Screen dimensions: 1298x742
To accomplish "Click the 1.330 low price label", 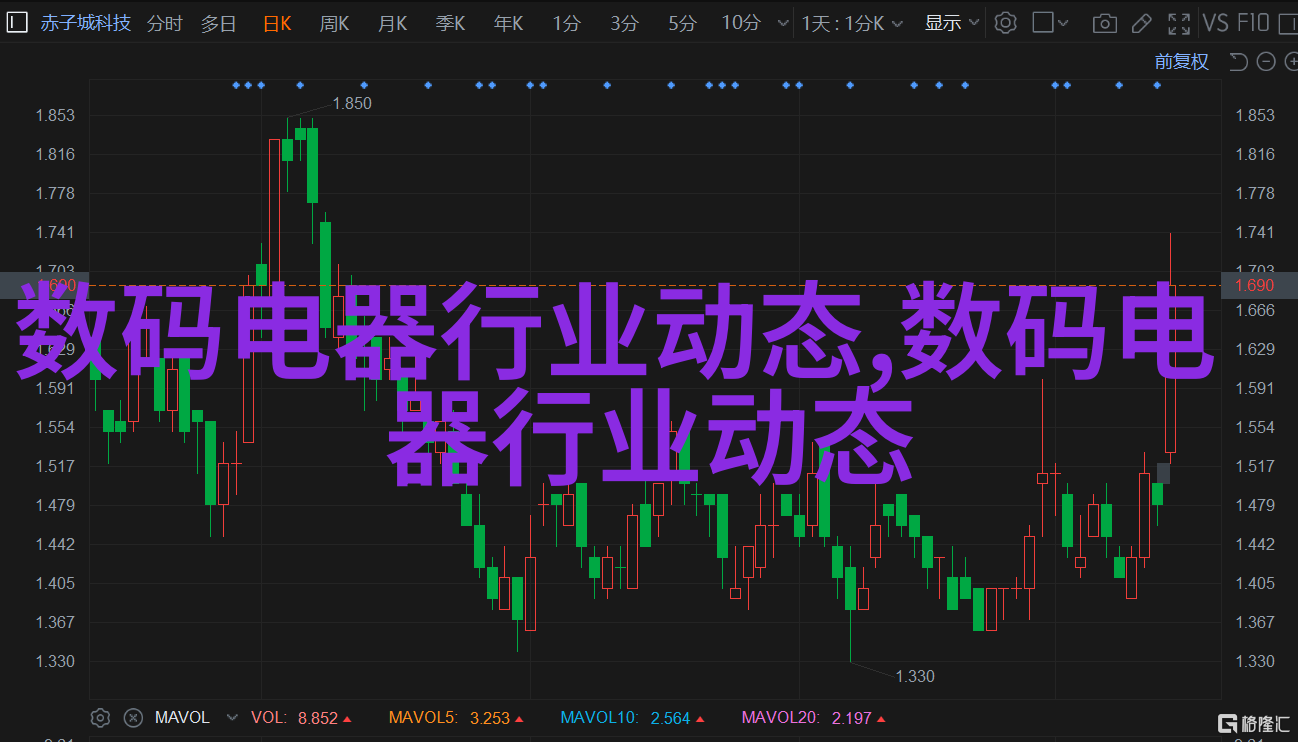I will 915,676.
